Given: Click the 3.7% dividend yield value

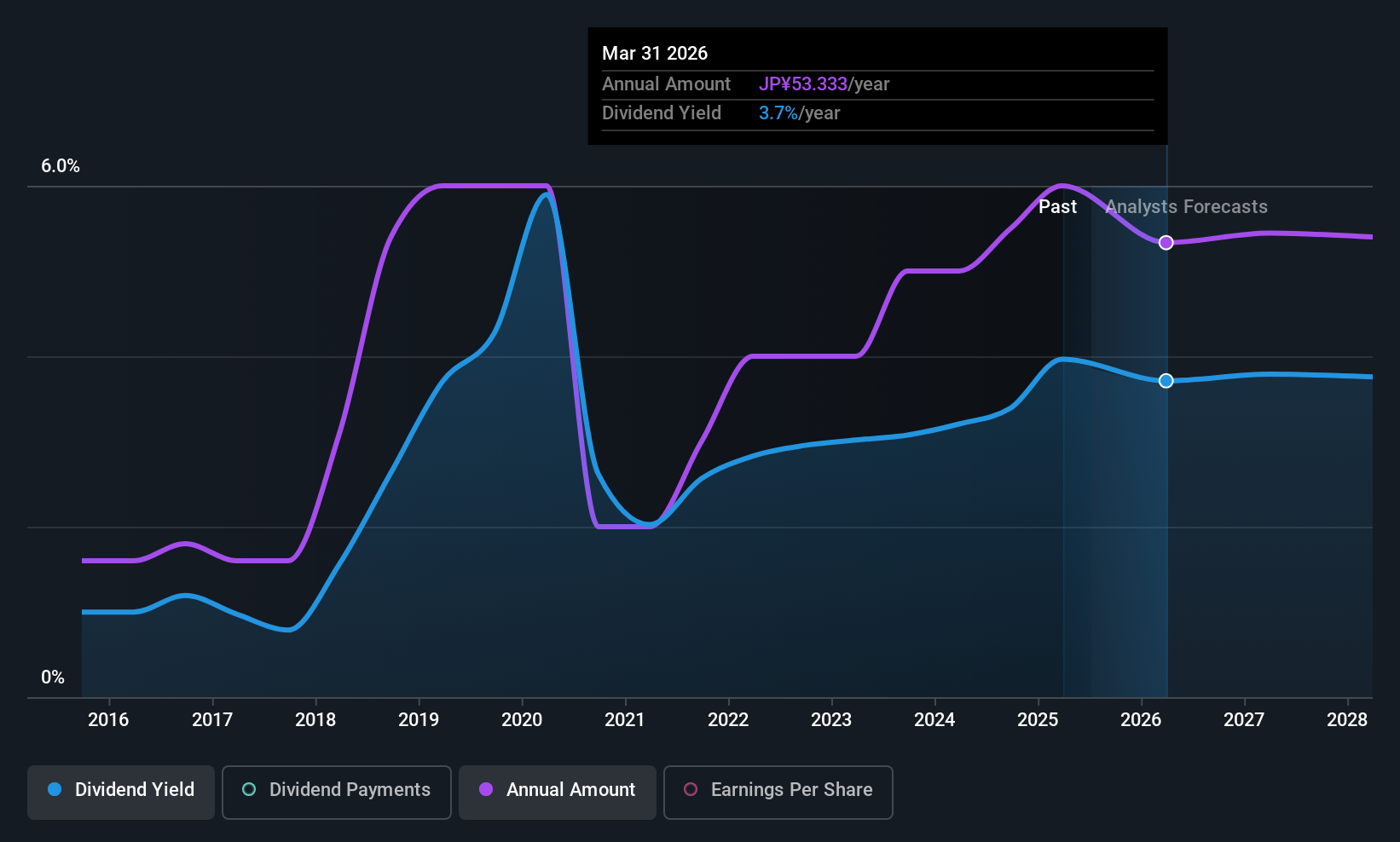Looking at the screenshot, I should (x=778, y=113).
